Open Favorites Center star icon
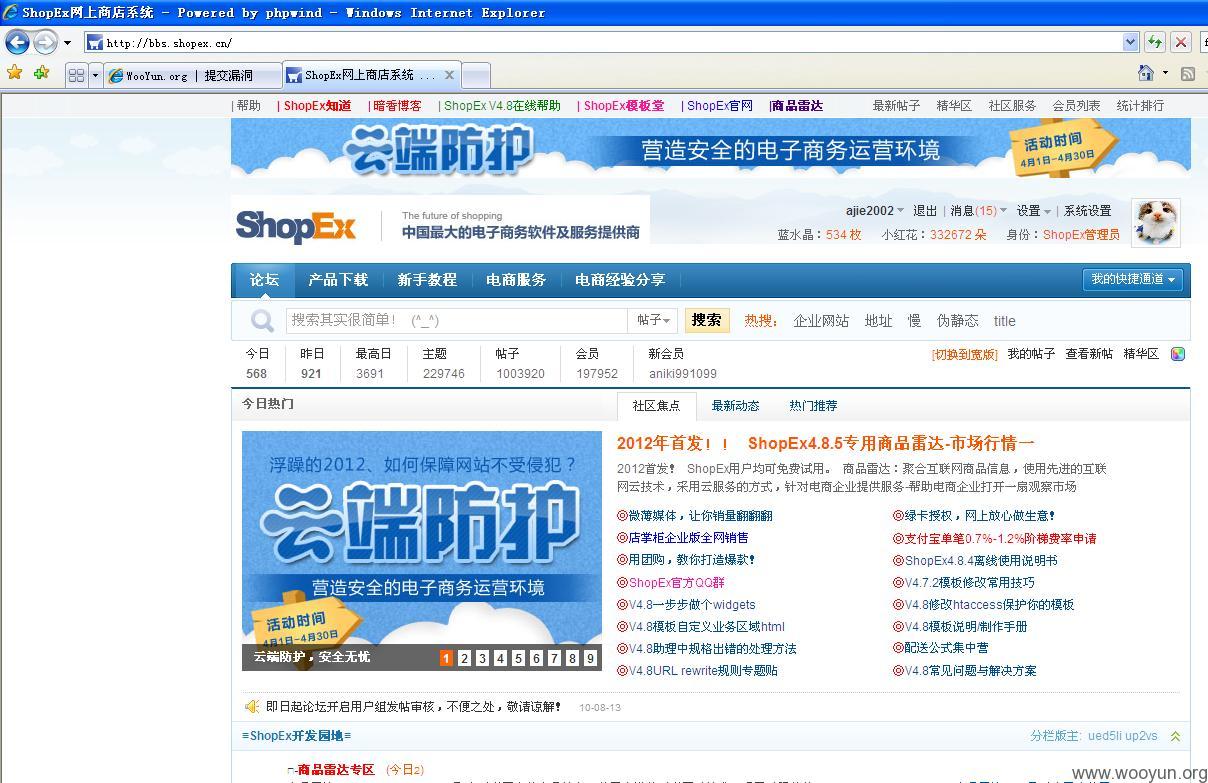1208x783 pixels. [14, 73]
